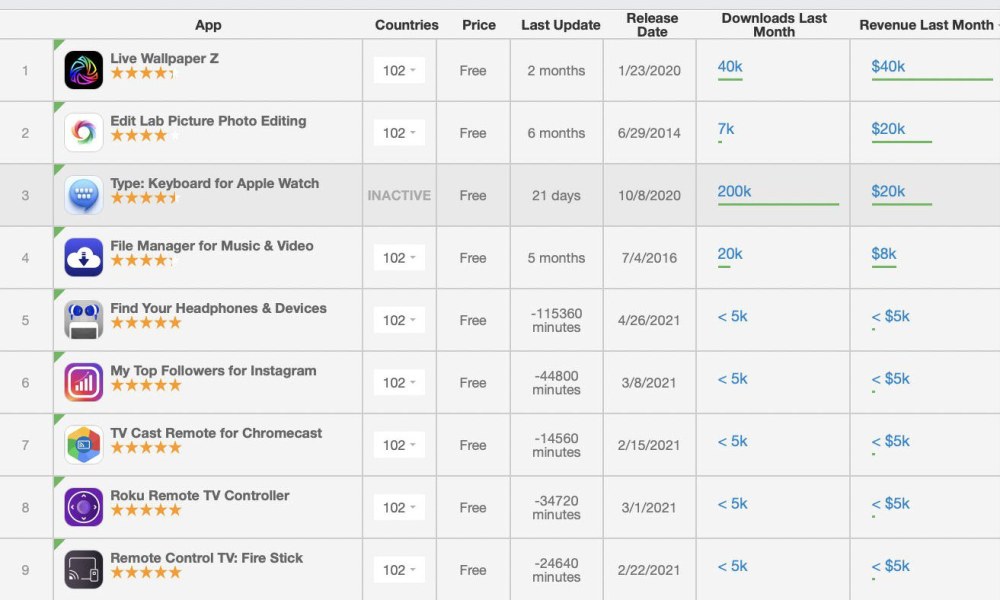Select the Type Keyboard for Apple Watch icon
Image resolution: width=1000 pixels, height=600 pixels.
pos(84,195)
